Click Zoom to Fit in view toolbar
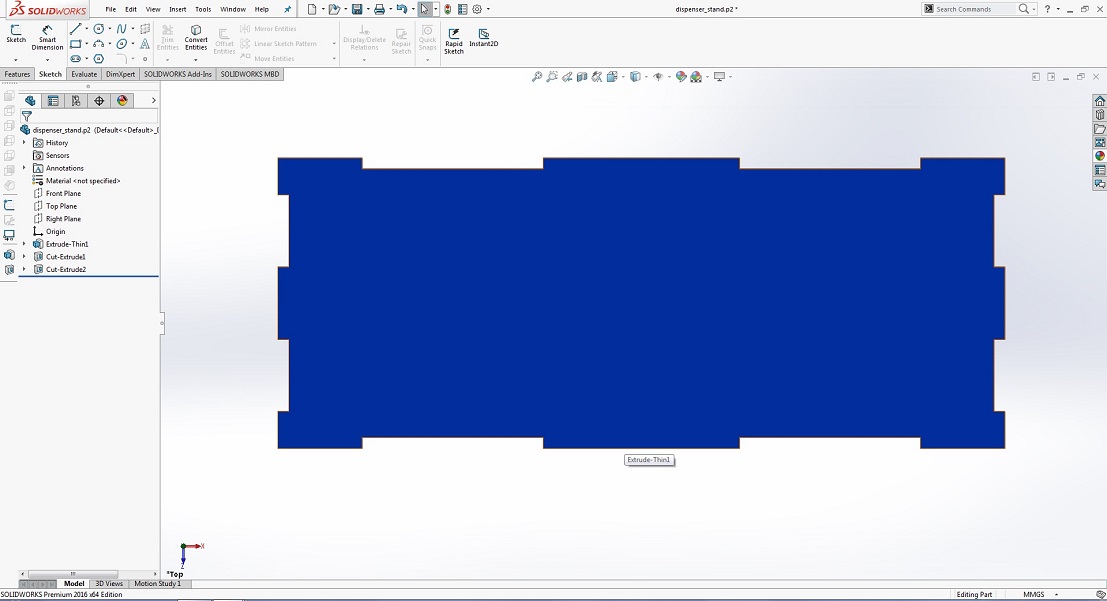1107x601 pixels. tap(537, 76)
